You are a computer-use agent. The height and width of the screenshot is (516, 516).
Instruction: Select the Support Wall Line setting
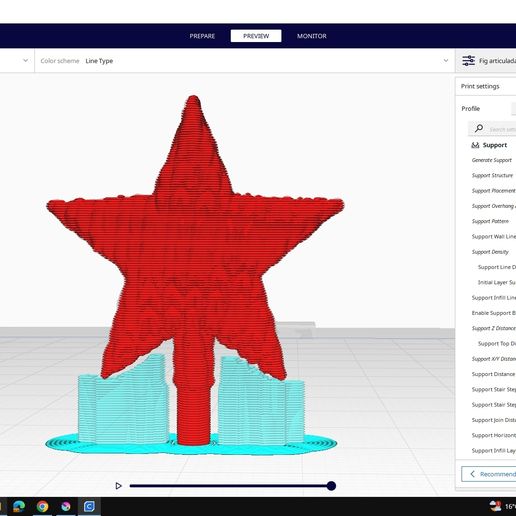(494, 237)
